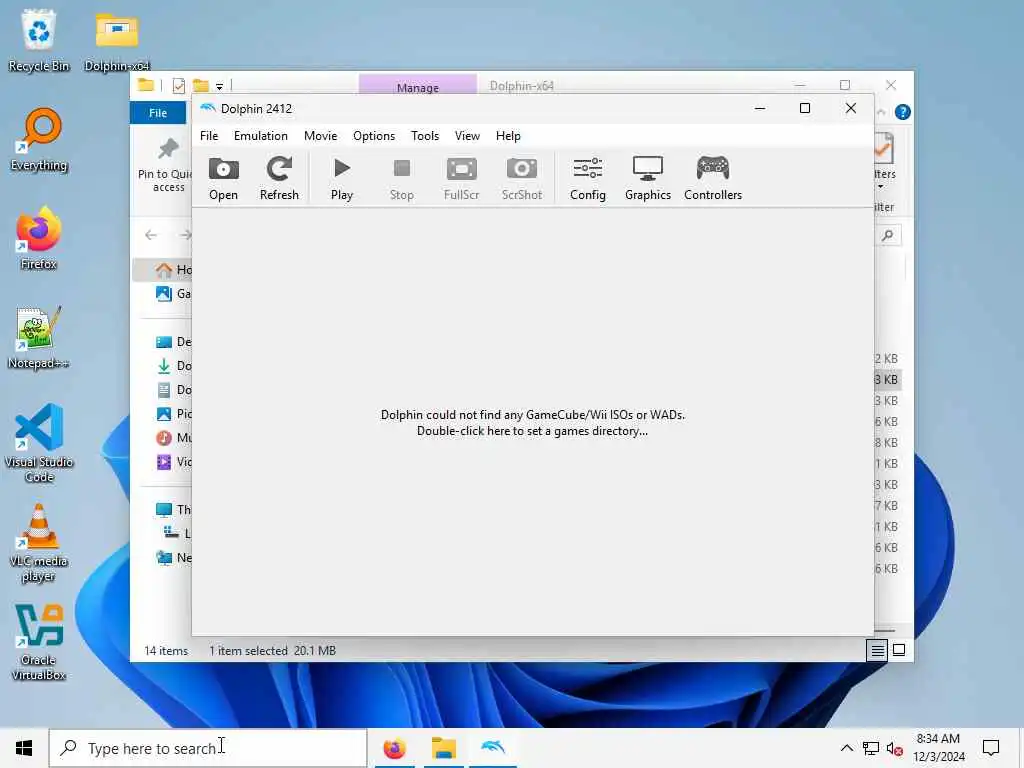This screenshot has width=1024, height=768.
Task: Select Downloads in Explorer sidebar
Action: pyautogui.click(x=172, y=366)
